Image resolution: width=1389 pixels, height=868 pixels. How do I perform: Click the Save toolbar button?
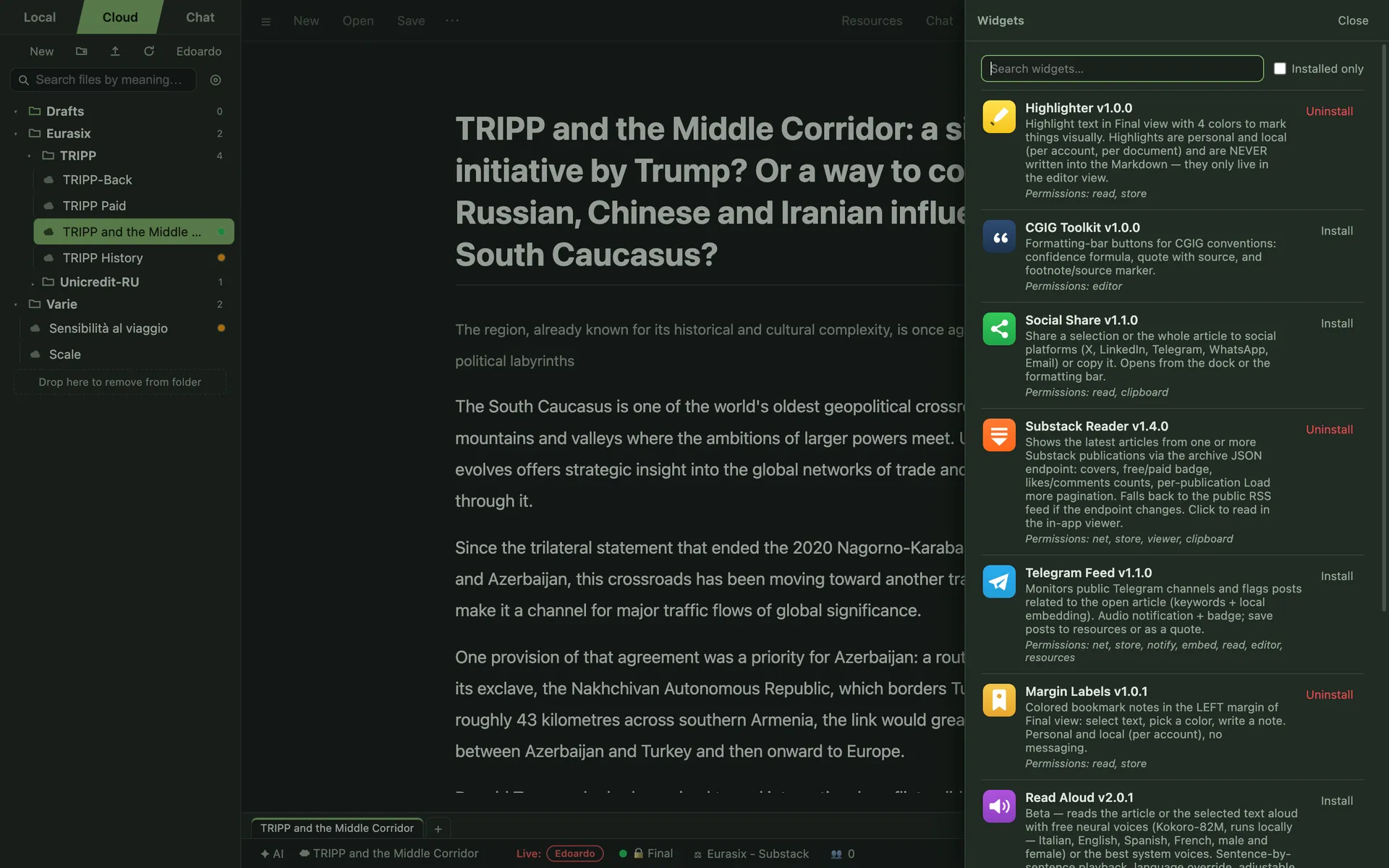coord(411,21)
